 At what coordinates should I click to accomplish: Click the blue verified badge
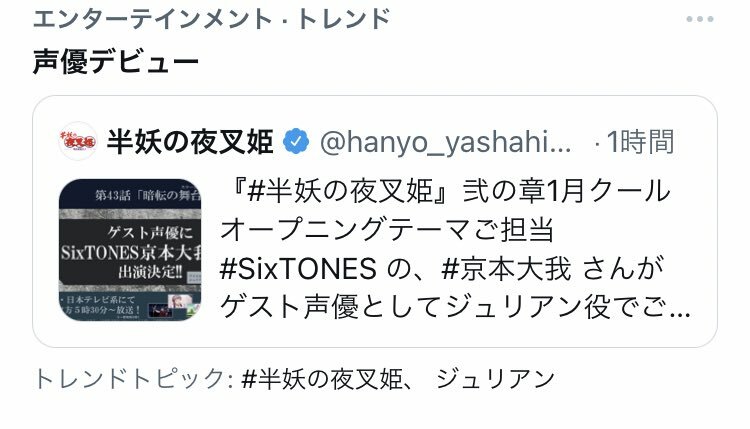coord(296,141)
